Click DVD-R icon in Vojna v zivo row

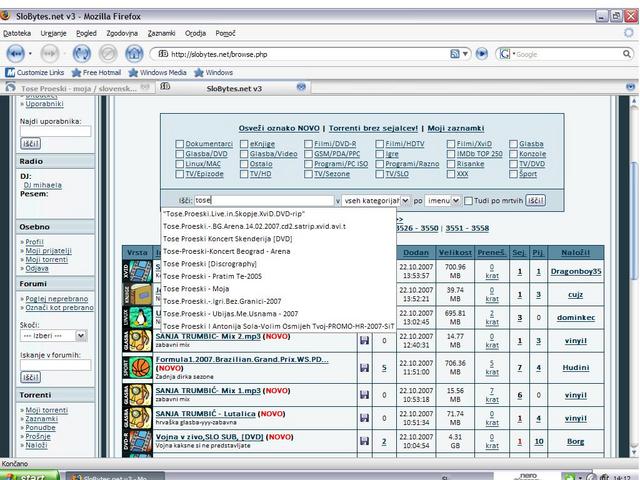(x=138, y=441)
